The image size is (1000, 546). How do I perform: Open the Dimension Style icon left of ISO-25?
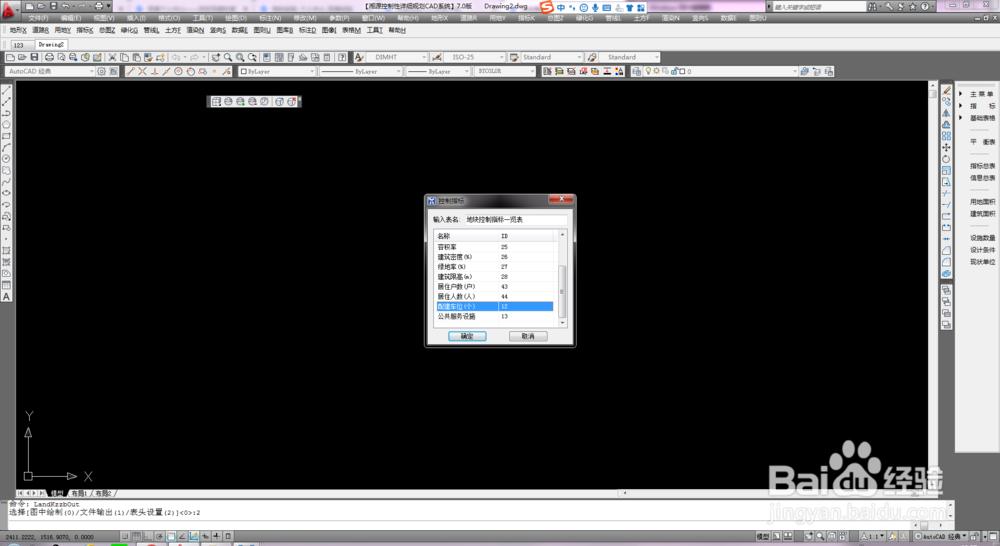(437, 57)
